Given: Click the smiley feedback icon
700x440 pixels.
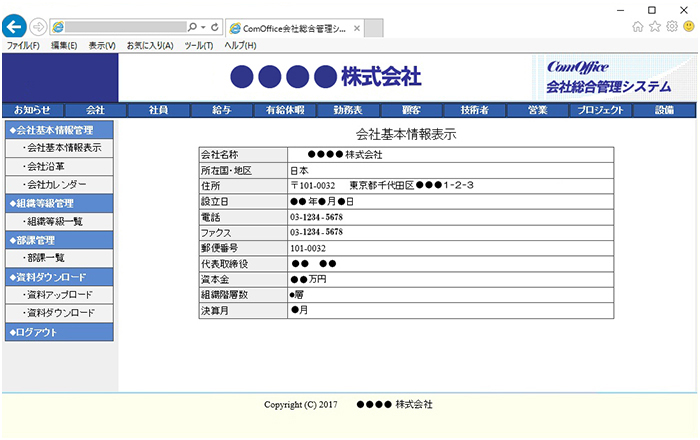Looking at the screenshot, I should pyautogui.click(x=687, y=27).
